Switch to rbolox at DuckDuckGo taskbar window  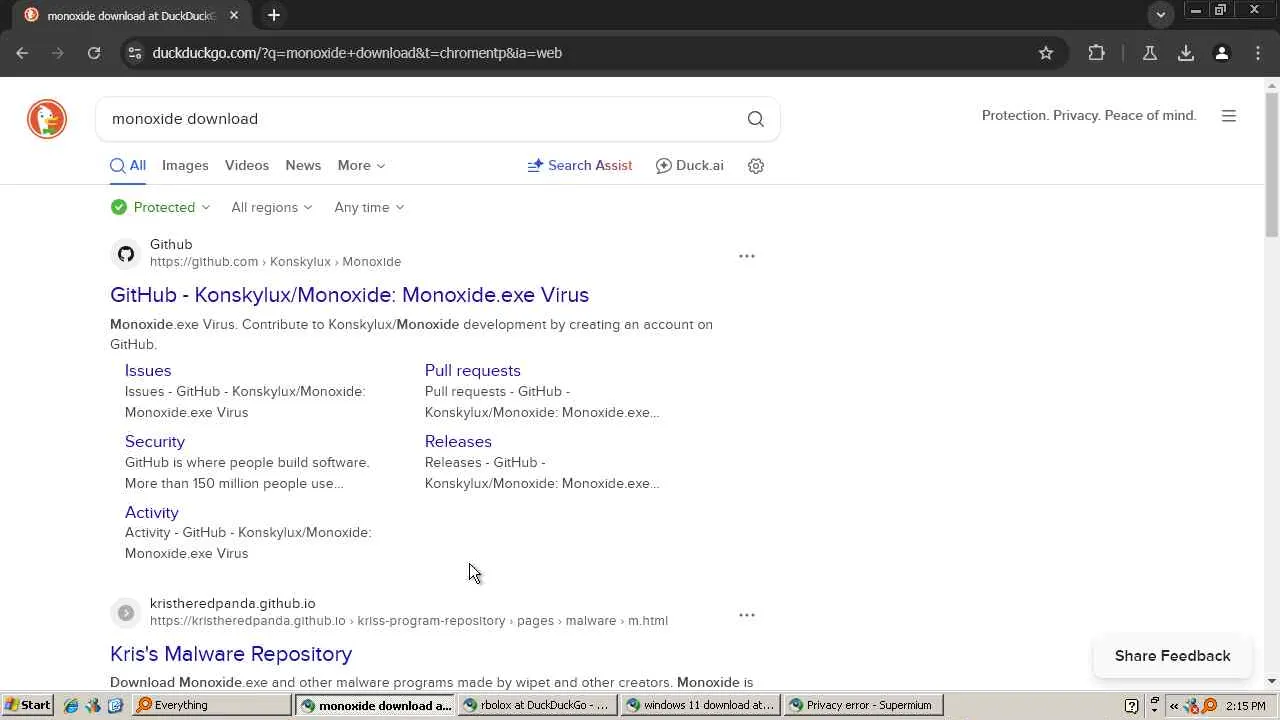tap(537, 705)
